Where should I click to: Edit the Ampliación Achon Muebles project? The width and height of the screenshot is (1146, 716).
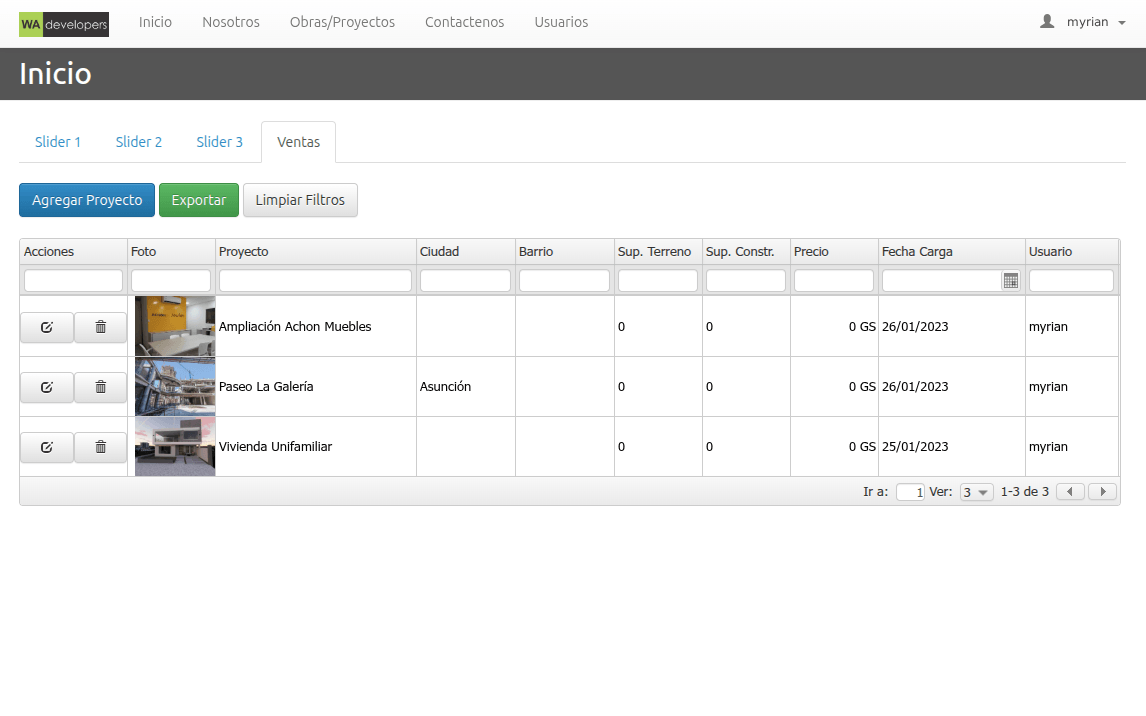coord(47,327)
